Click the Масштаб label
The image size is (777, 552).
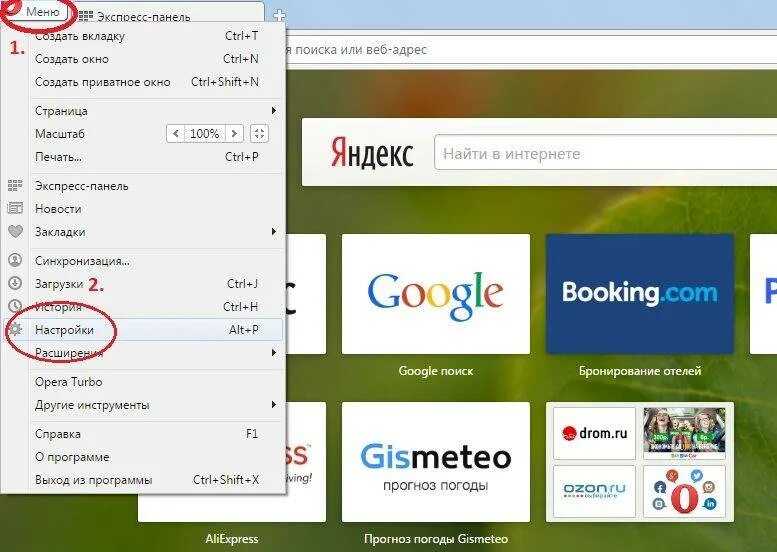pos(60,134)
